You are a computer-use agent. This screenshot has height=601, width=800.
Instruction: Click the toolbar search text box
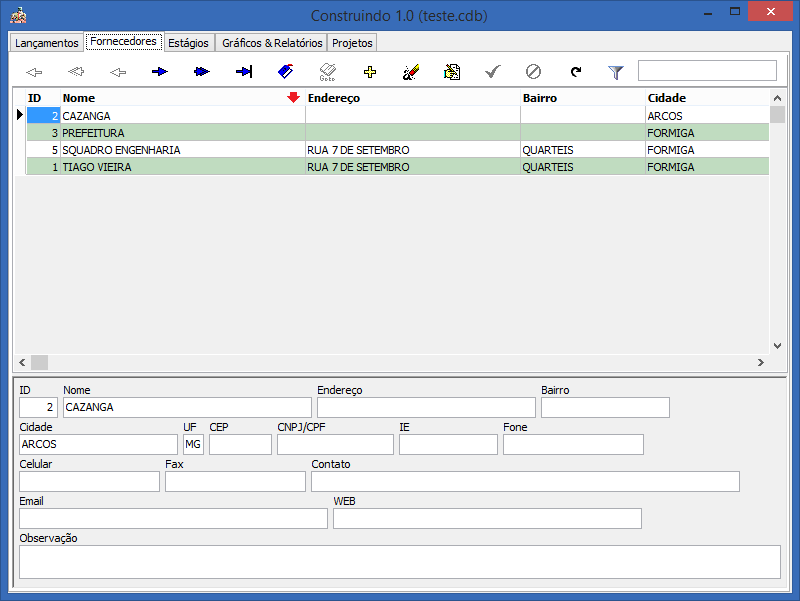pyautogui.click(x=707, y=71)
